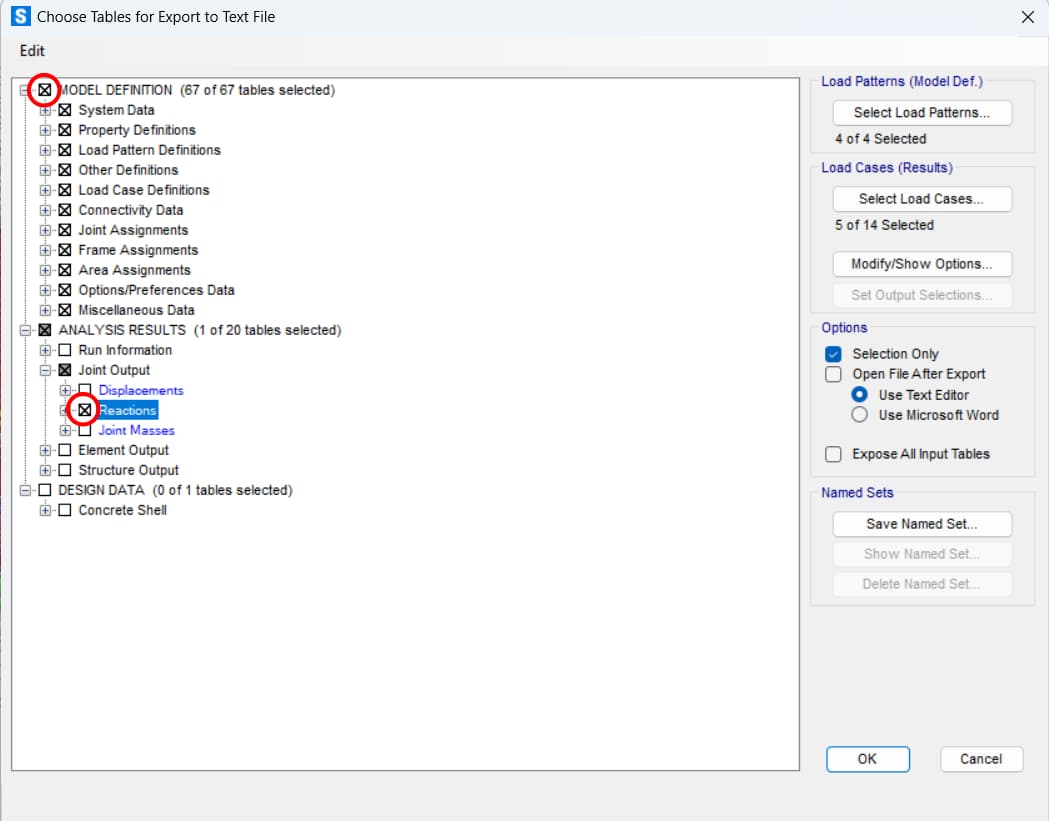The width and height of the screenshot is (1049, 821).
Task: Open the Edit menu
Action: pos(32,51)
